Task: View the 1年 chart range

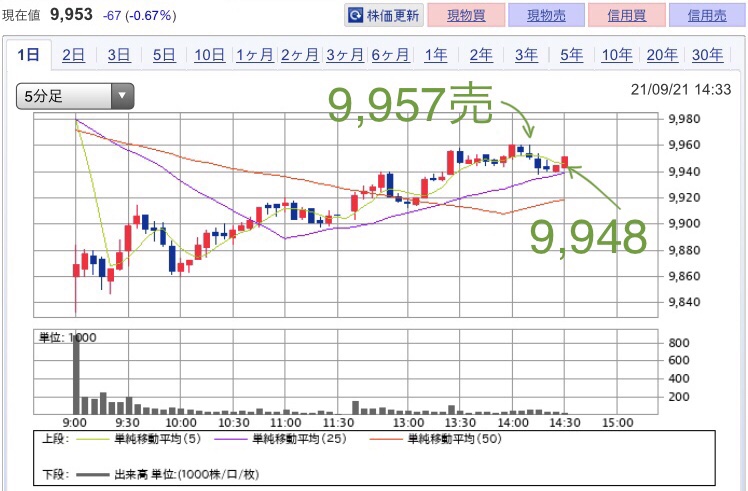Action: point(436,55)
